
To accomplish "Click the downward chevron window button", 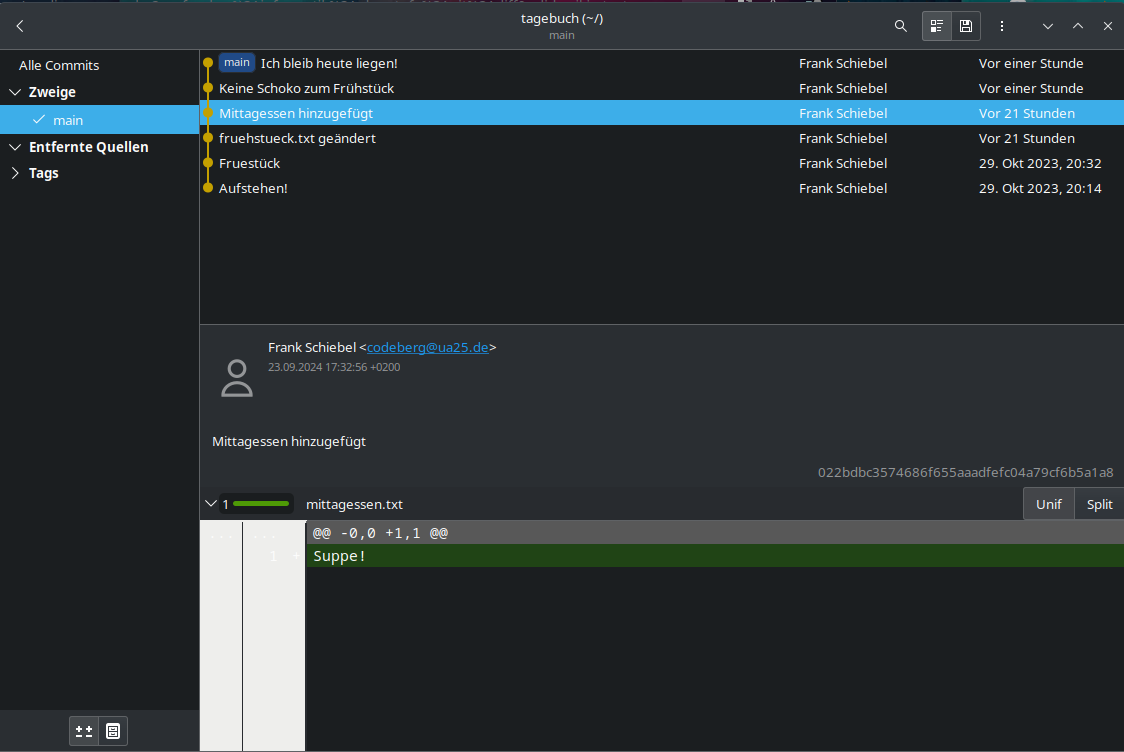I will [1047, 26].
